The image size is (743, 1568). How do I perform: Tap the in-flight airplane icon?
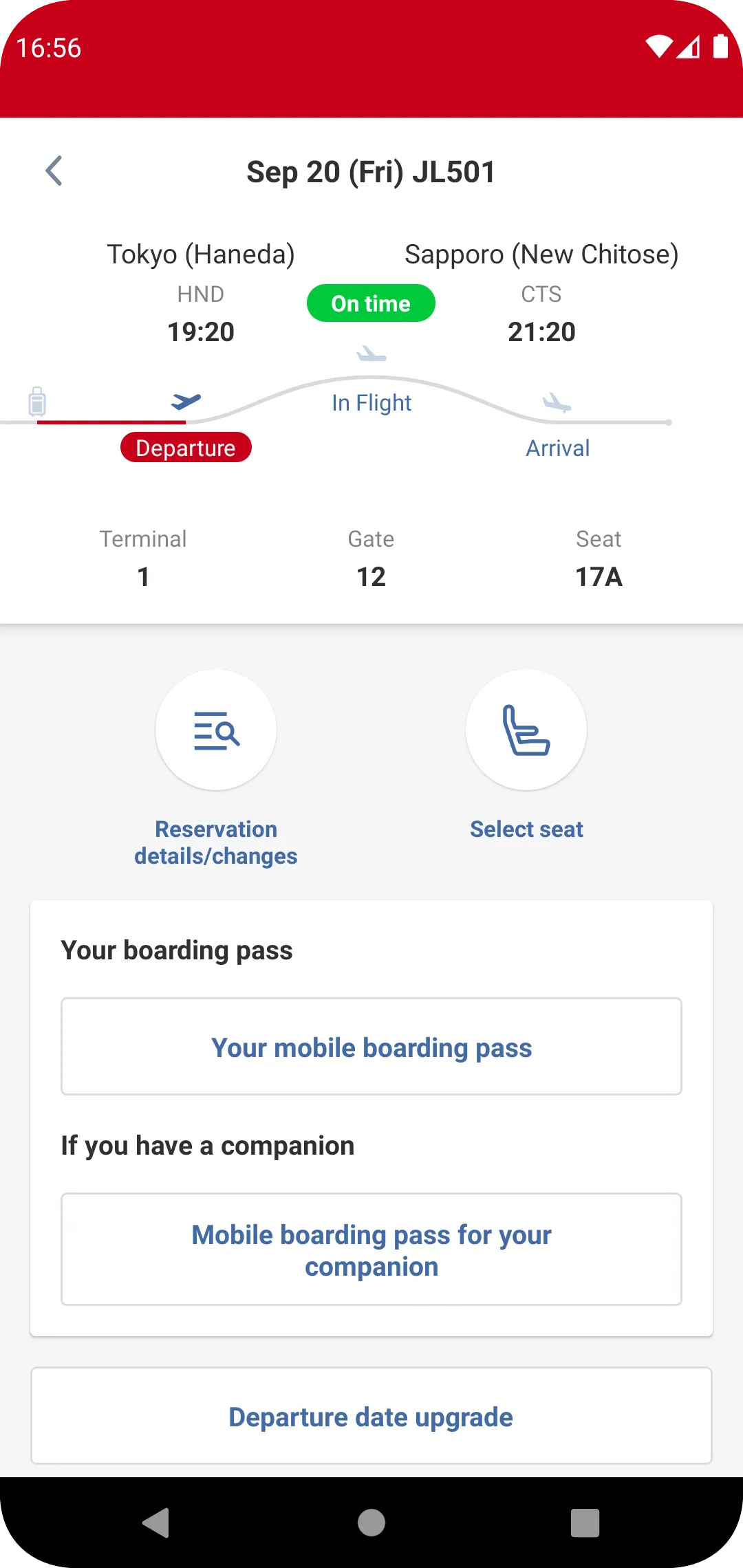[371, 354]
